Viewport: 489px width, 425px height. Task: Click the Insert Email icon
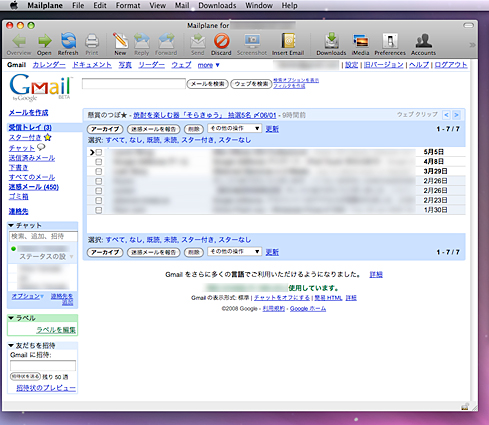[x=288, y=41]
